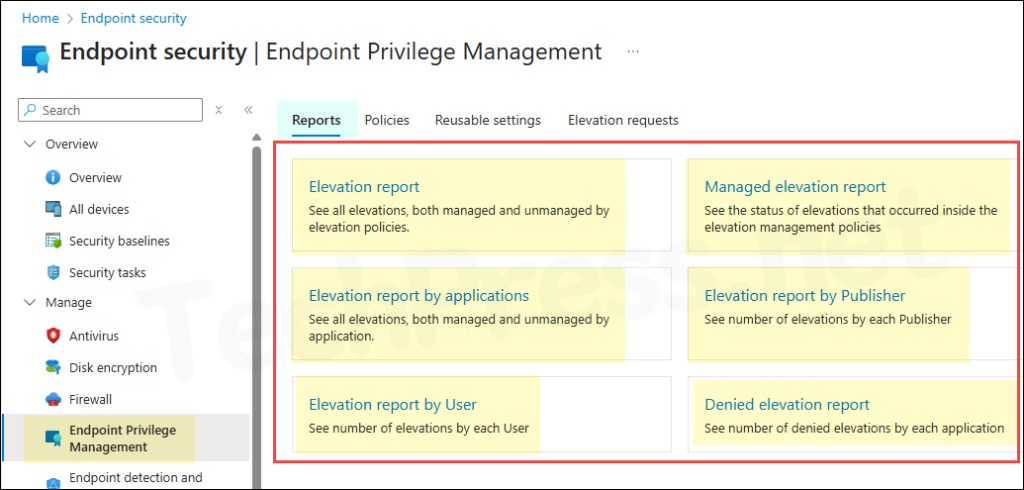The image size is (1024, 490).
Task: Select Overview item in sidebar
Action: point(95,178)
